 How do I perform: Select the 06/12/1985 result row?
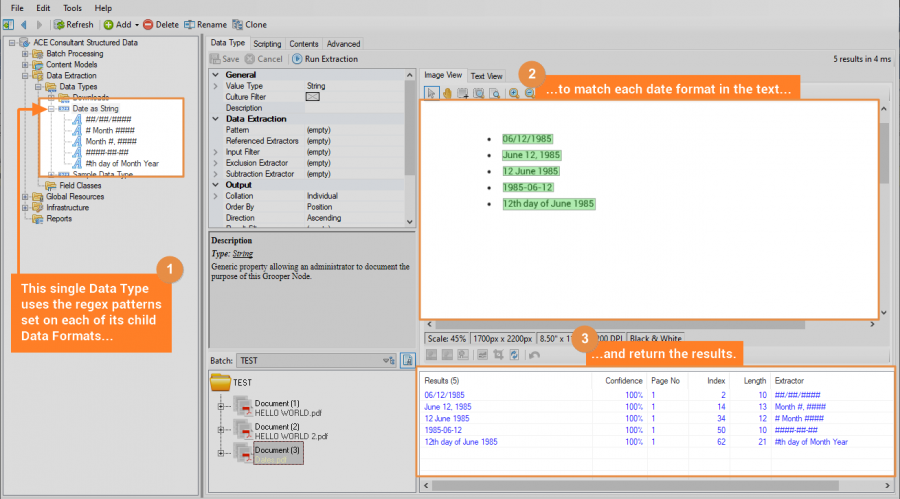(447, 394)
